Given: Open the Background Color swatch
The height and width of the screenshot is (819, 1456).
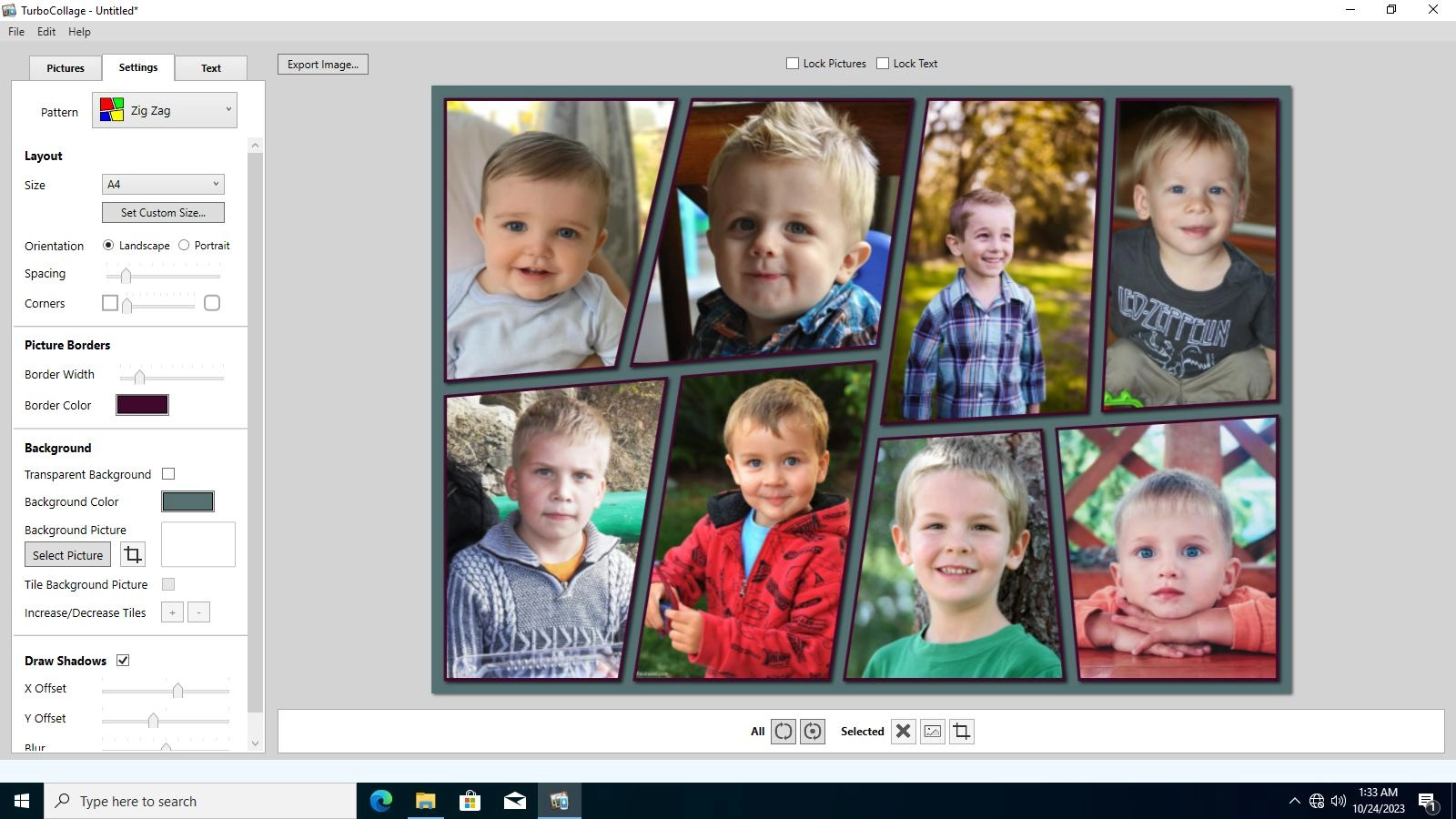Looking at the screenshot, I should pyautogui.click(x=187, y=501).
